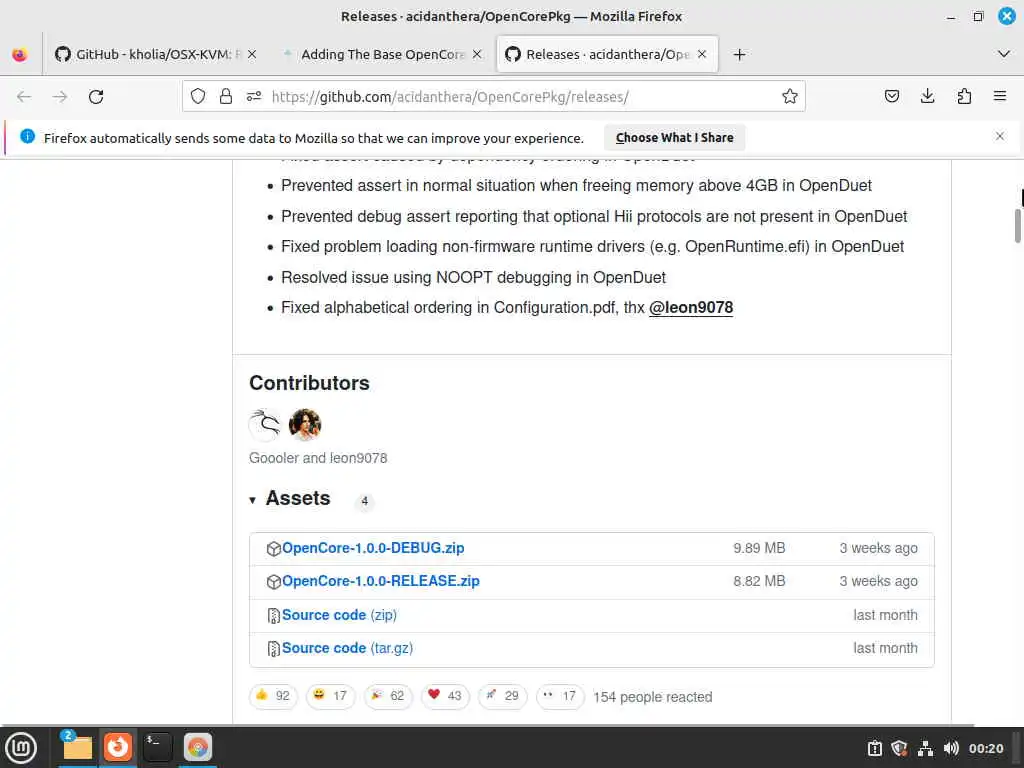Switch to GitHub kholia/OSX-KVM tab
Viewport: 1024px width, 768px height.
pyautogui.click(x=154, y=54)
